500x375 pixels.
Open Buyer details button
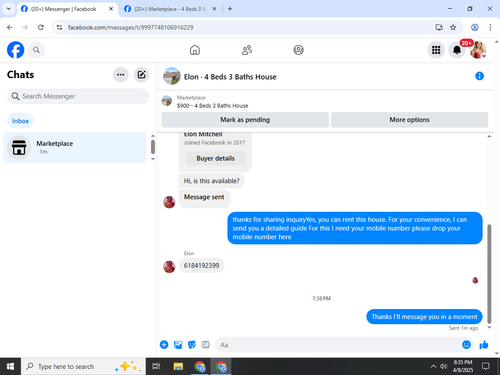(215, 158)
